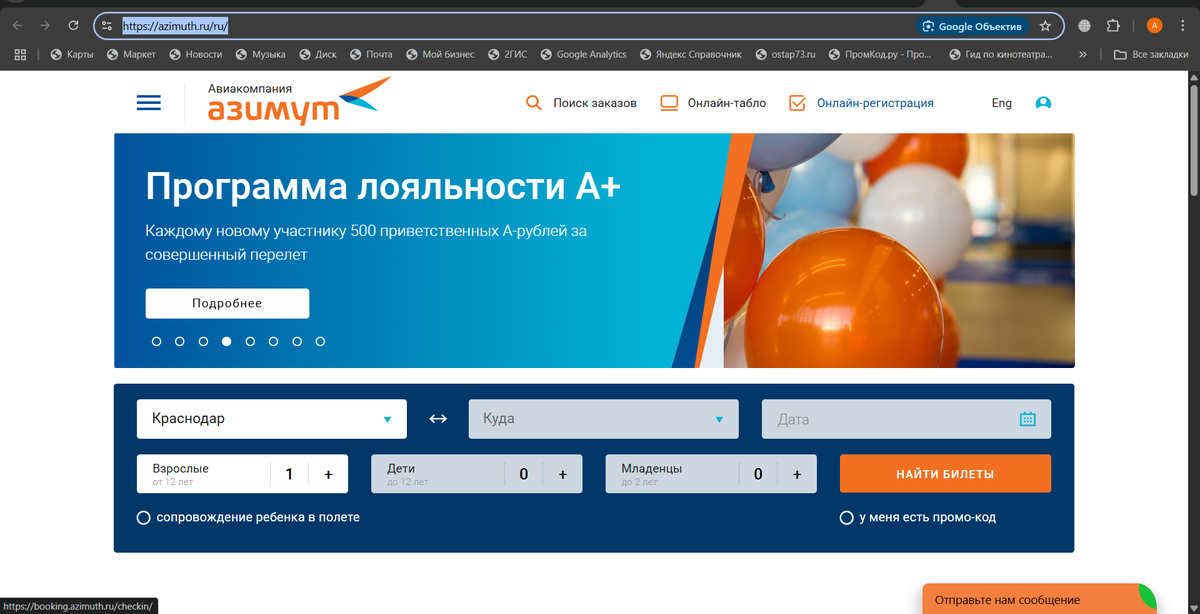This screenshot has width=1200, height=614.
Task: Open the Куда destination dropdown
Action: 604,419
